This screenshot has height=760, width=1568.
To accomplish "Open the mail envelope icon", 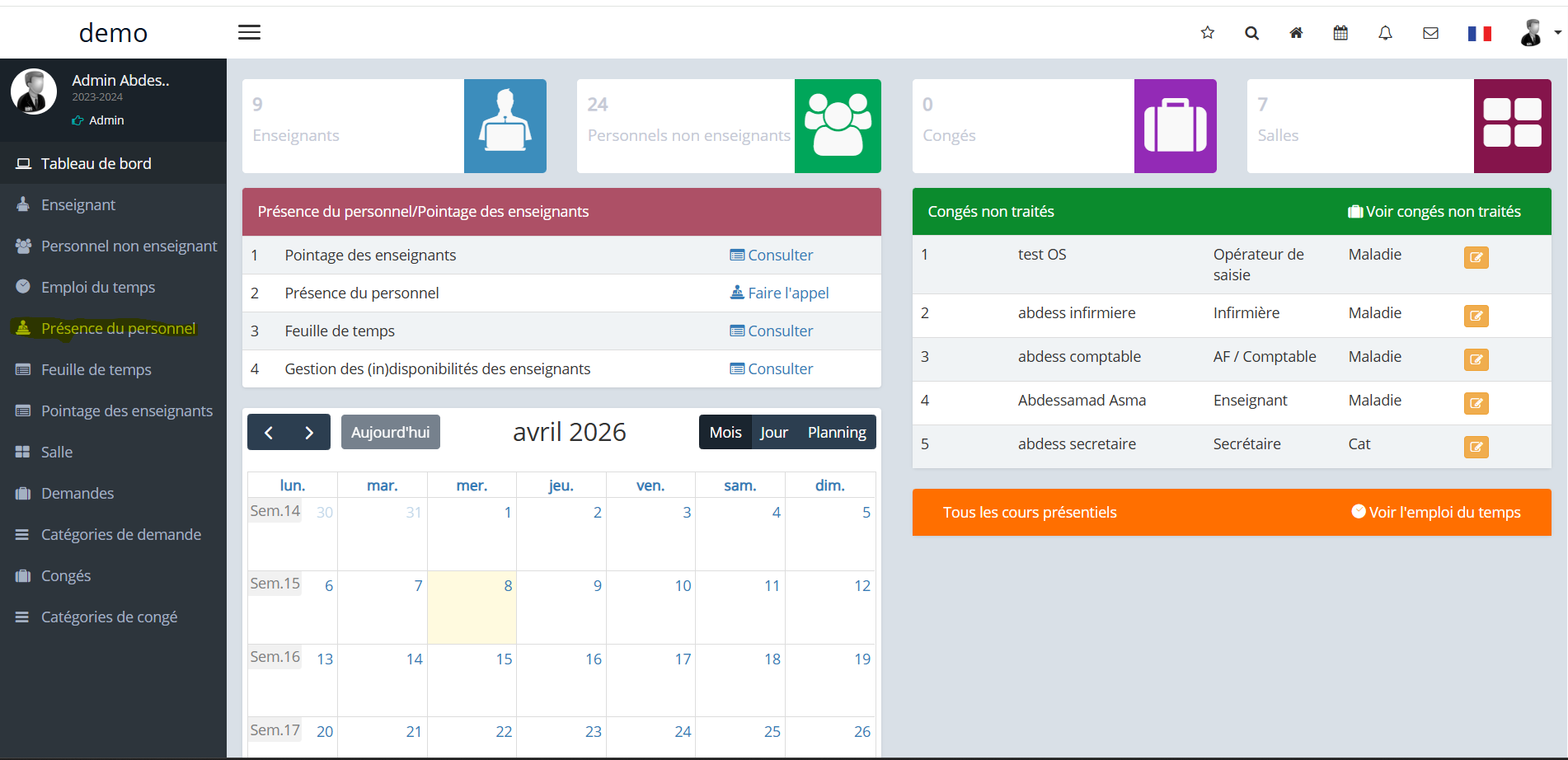I will tap(1430, 33).
